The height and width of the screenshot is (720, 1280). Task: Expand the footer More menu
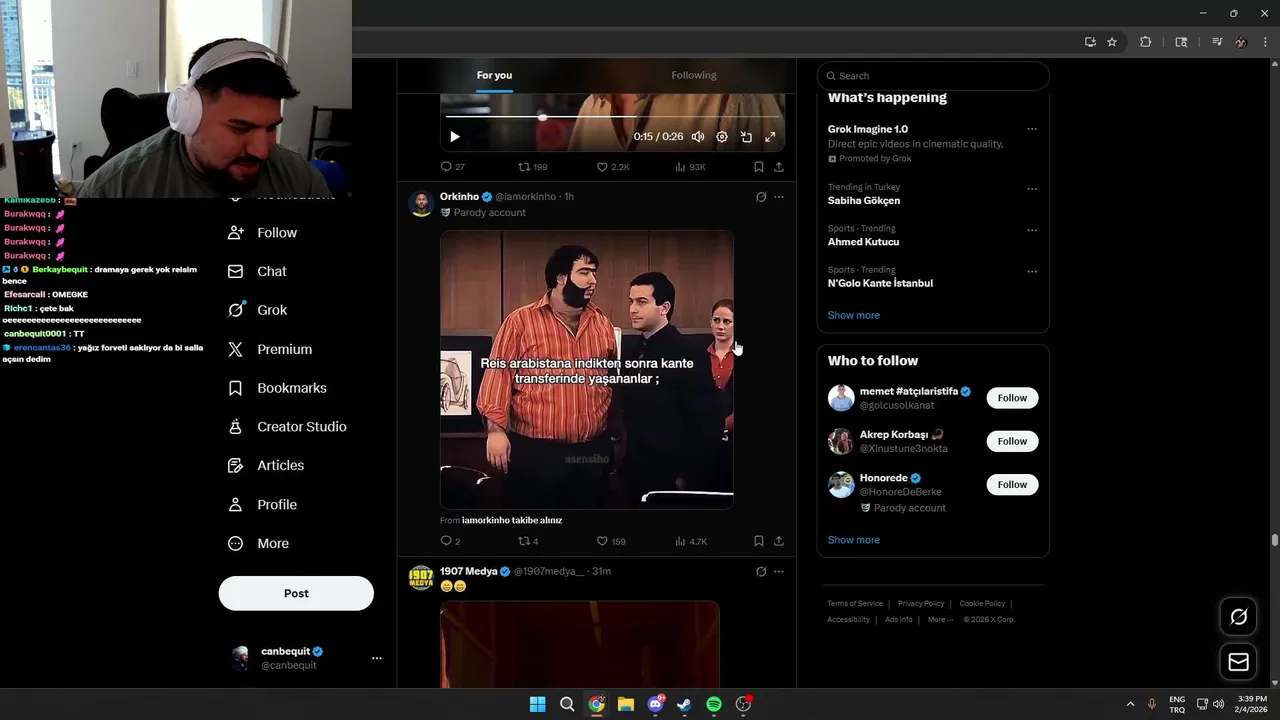[x=940, y=620]
